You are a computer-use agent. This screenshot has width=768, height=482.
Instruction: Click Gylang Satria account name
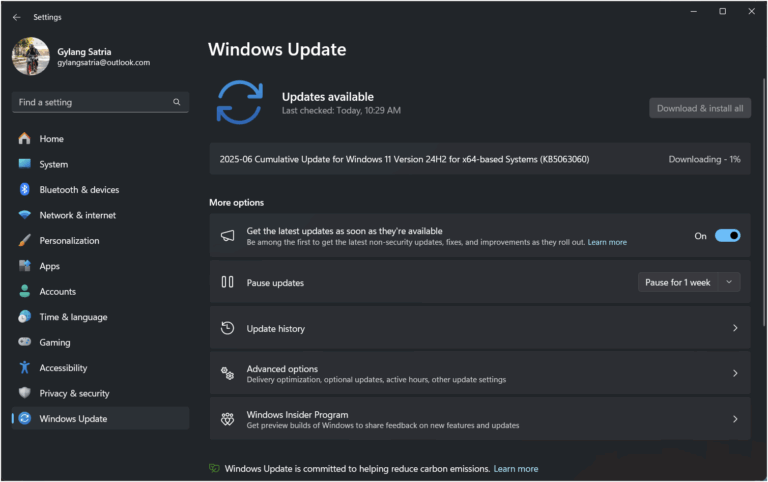[84, 51]
